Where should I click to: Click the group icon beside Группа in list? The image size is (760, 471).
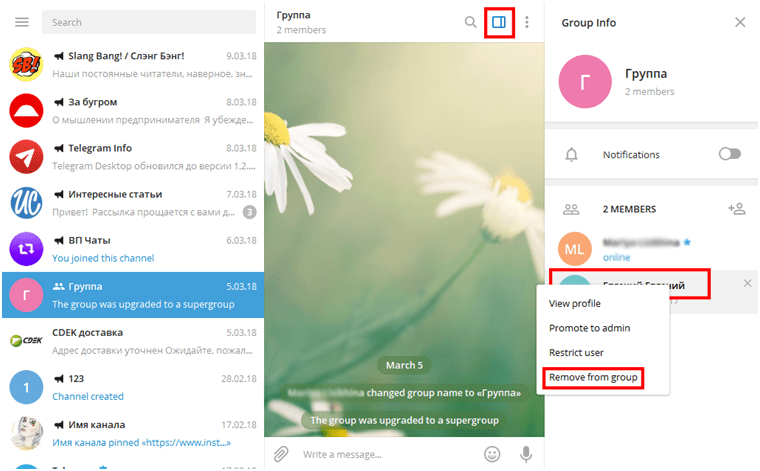(x=59, y=286)
